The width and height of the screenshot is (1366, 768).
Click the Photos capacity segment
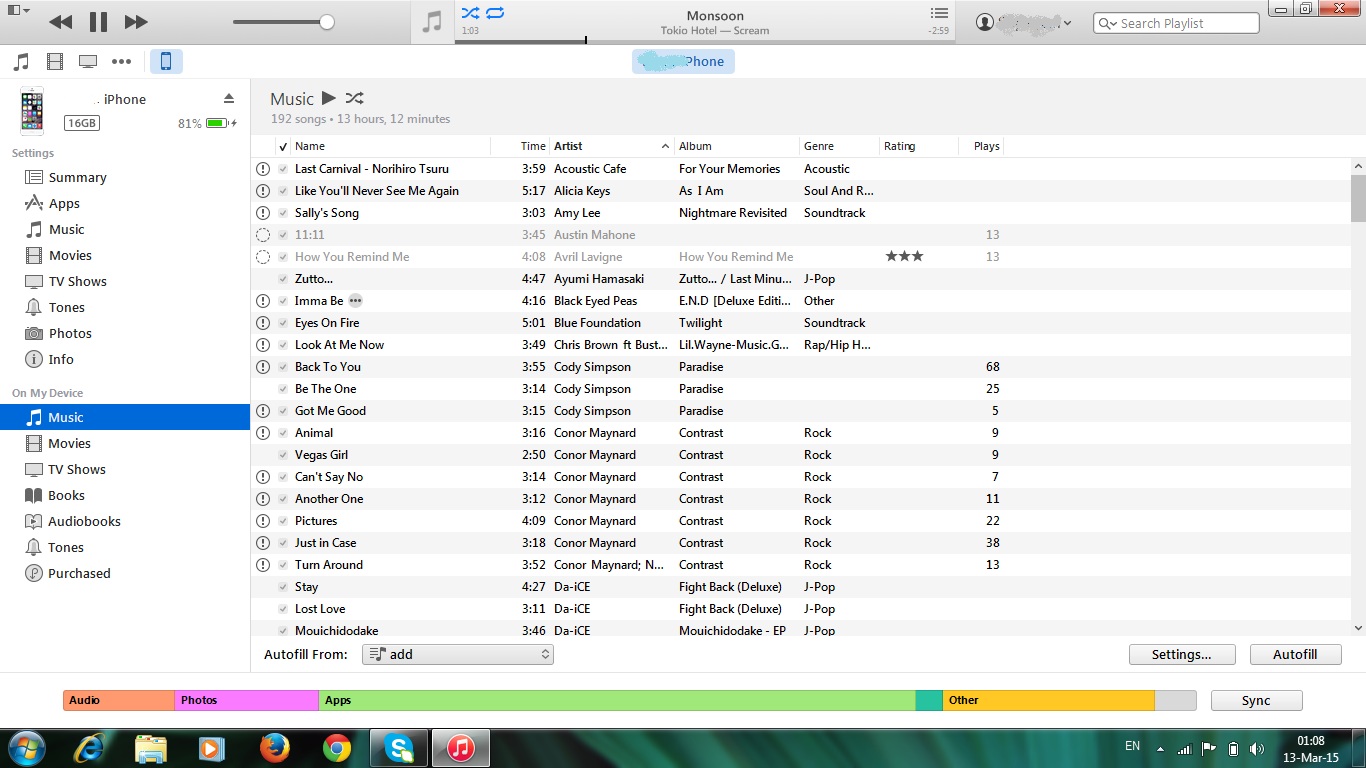(x=247, y=700)
